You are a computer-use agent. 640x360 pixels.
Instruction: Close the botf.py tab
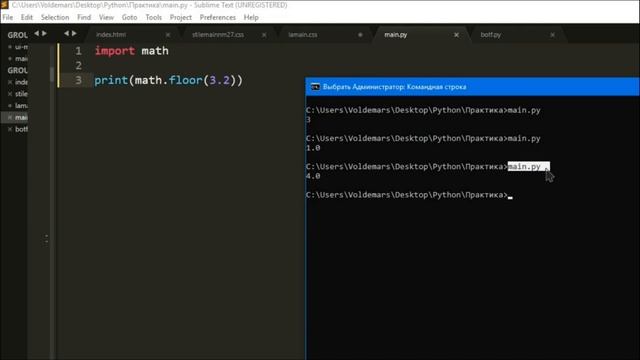coord(552,35)
